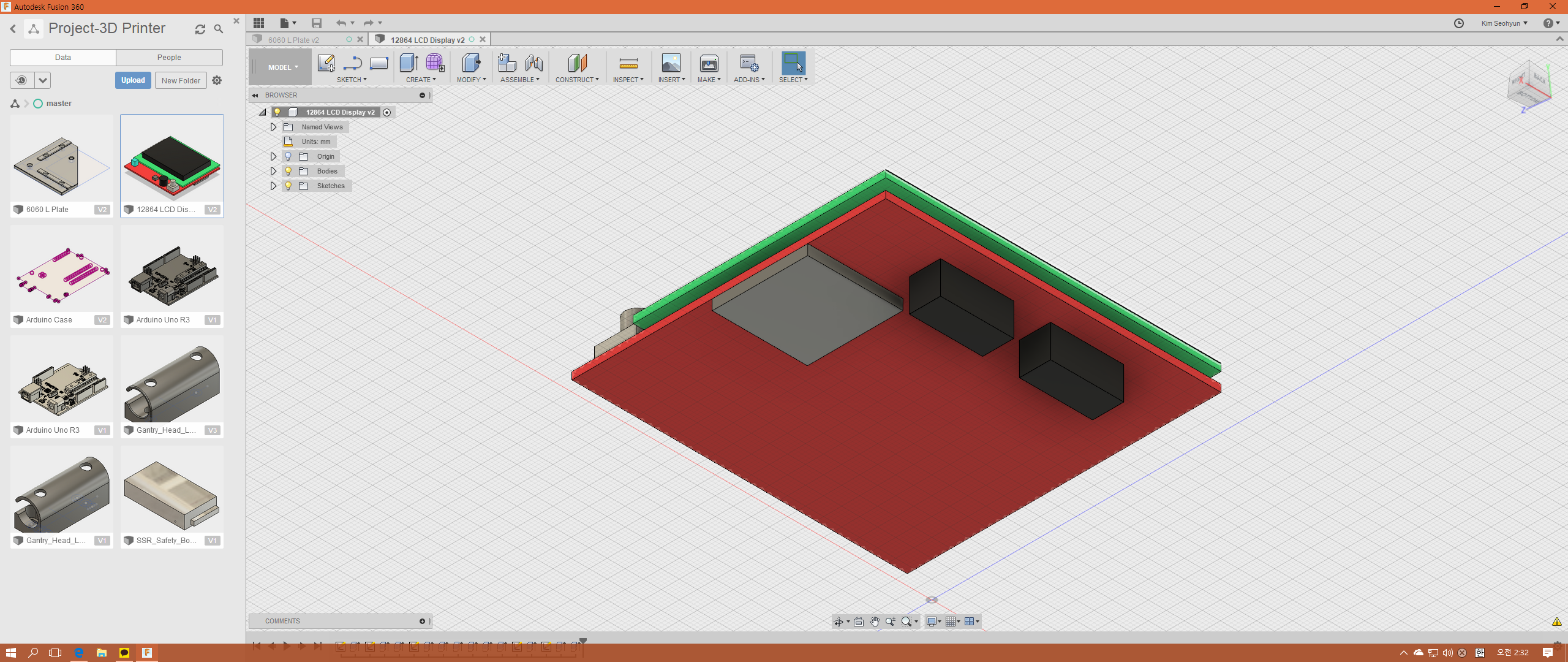1568x662 pixels.
Task: Activate the Select tool icon
Action: (x=793, y=63)
